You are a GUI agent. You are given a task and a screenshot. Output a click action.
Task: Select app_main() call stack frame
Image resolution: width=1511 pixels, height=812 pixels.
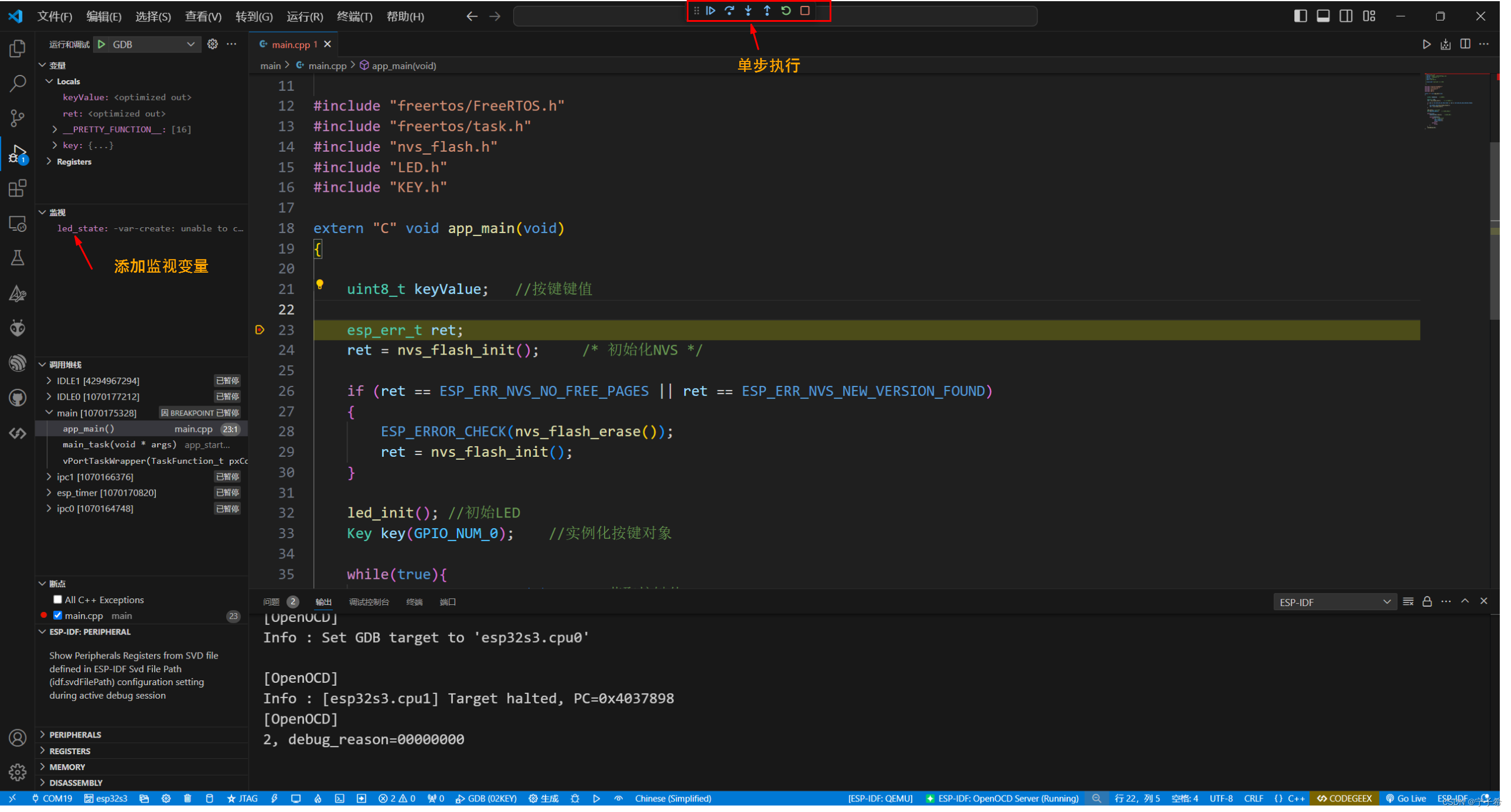[x=142, y=429]
